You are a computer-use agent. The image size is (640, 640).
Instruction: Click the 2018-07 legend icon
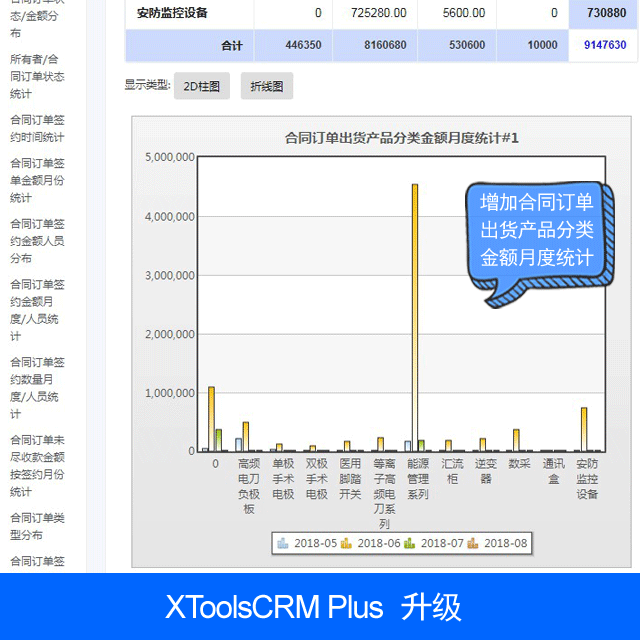point(409,543)
